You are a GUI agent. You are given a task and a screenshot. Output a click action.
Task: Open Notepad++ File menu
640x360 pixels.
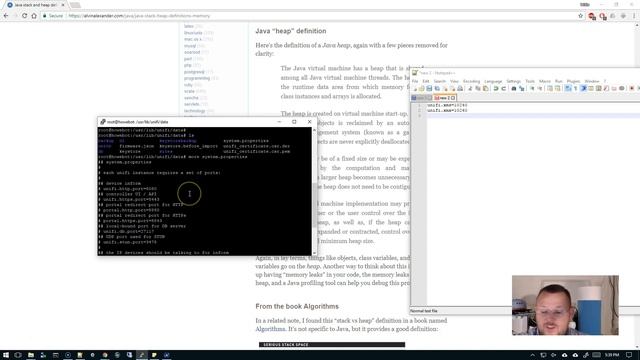415,81
